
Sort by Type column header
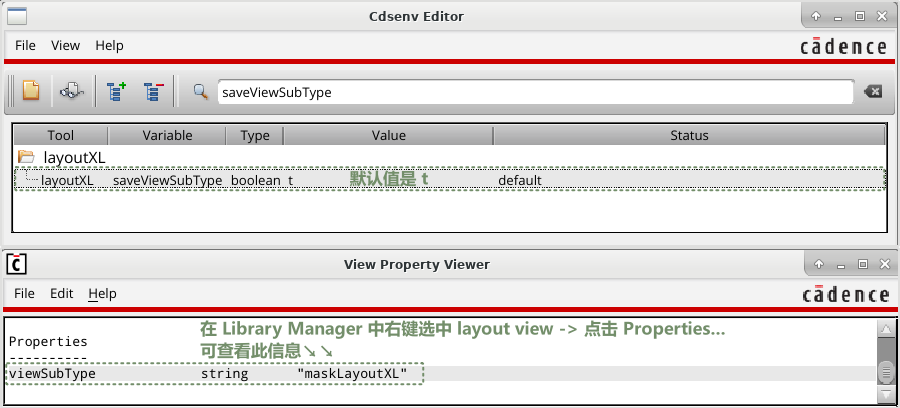255,135
